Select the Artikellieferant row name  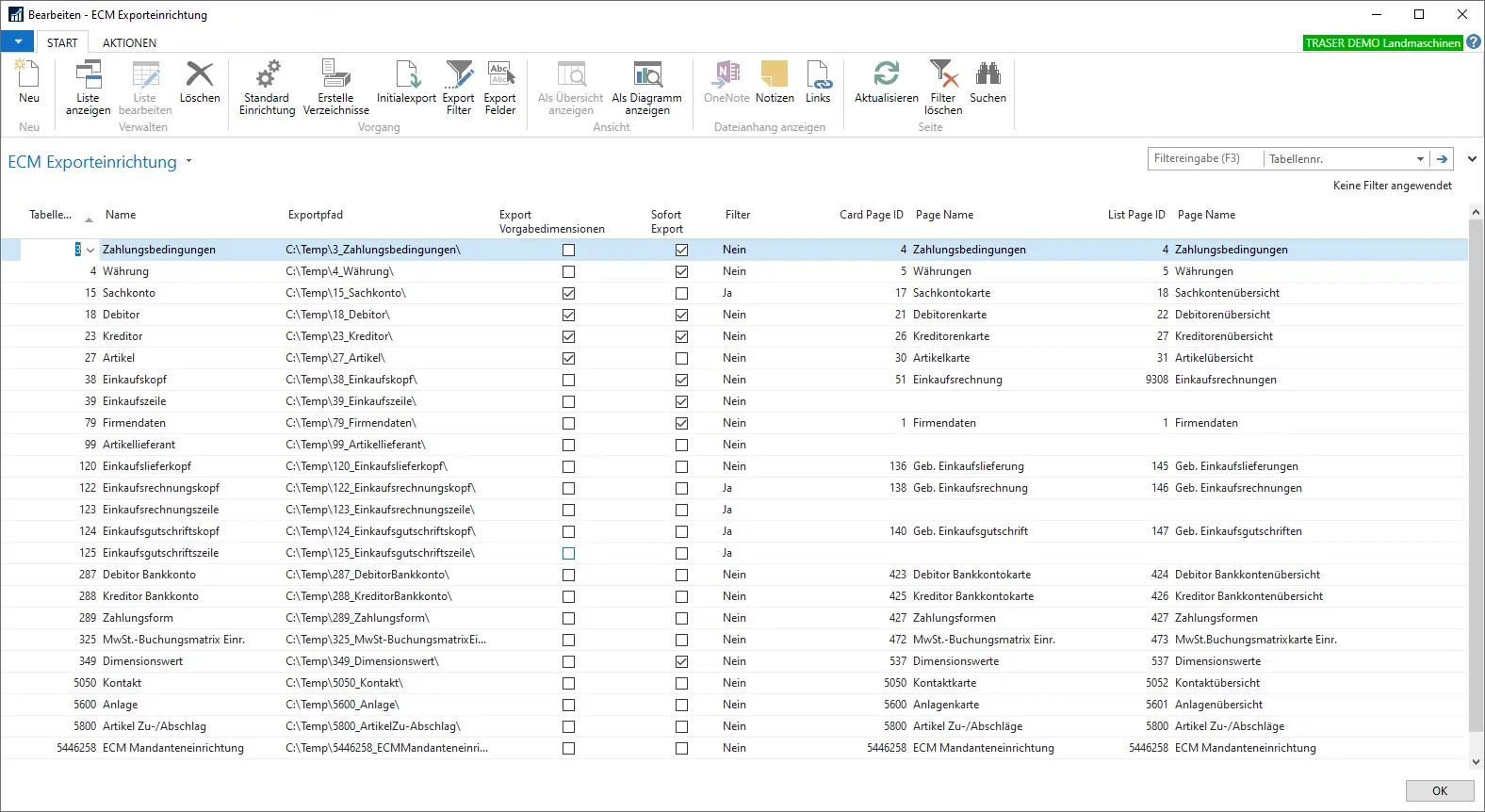[139, 445]
